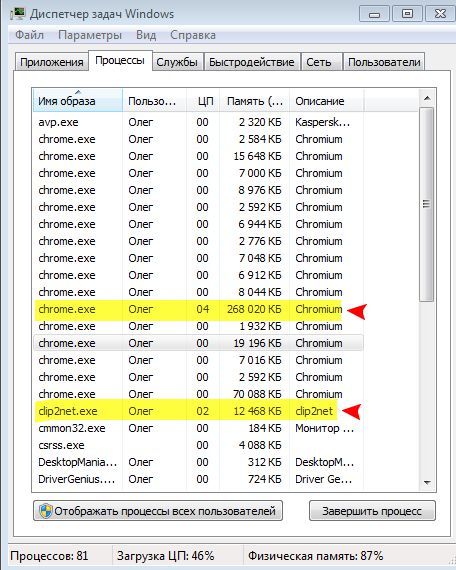Click Завершить процесс button

coord(372,511)
